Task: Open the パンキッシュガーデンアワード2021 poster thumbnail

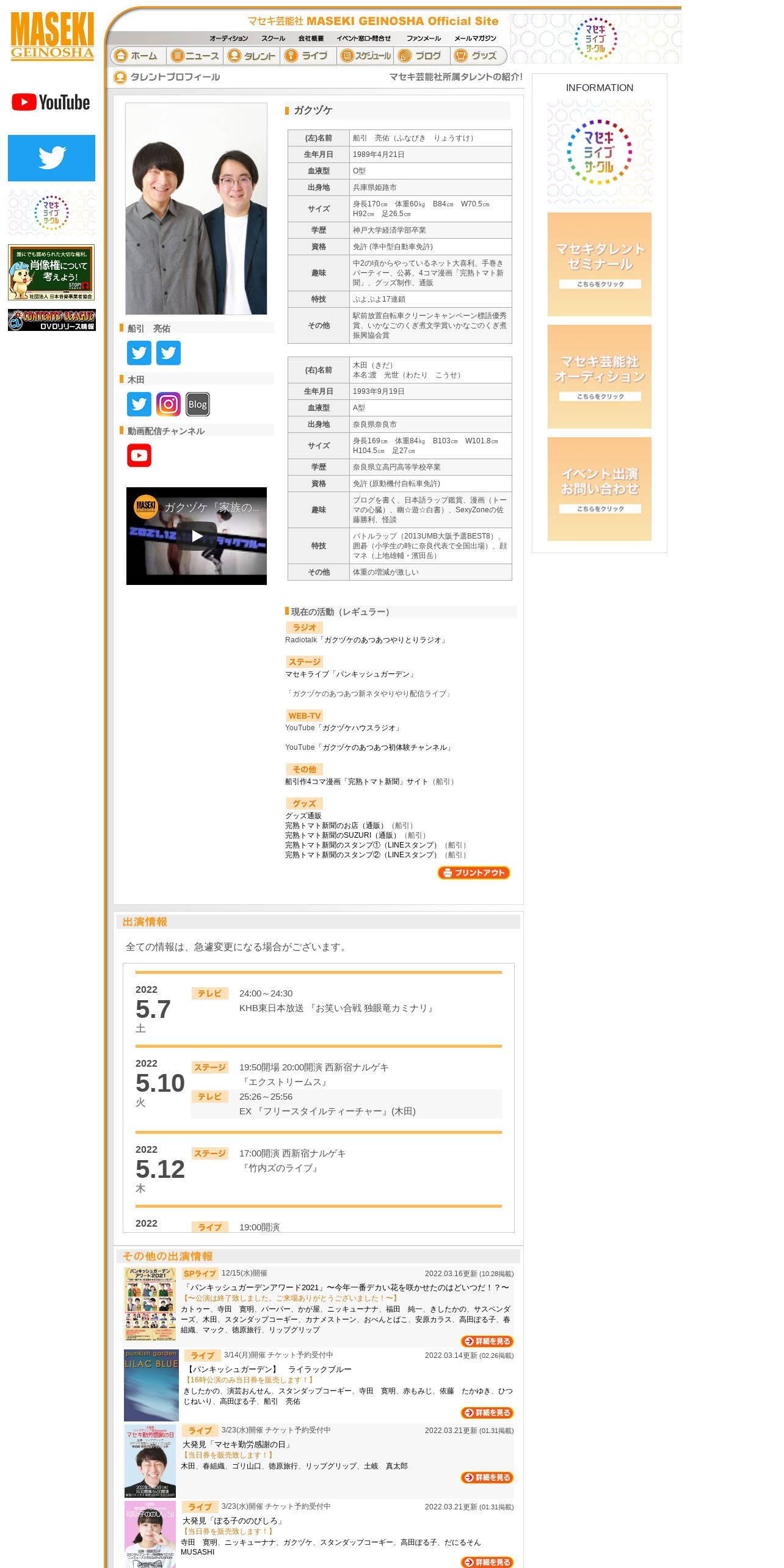Action: (150, 1304)
